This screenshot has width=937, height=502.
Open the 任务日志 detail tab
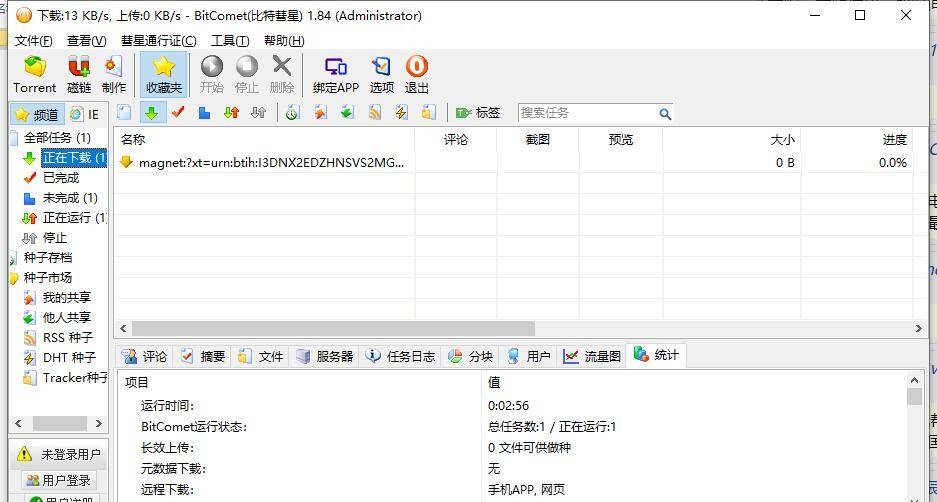402,356
